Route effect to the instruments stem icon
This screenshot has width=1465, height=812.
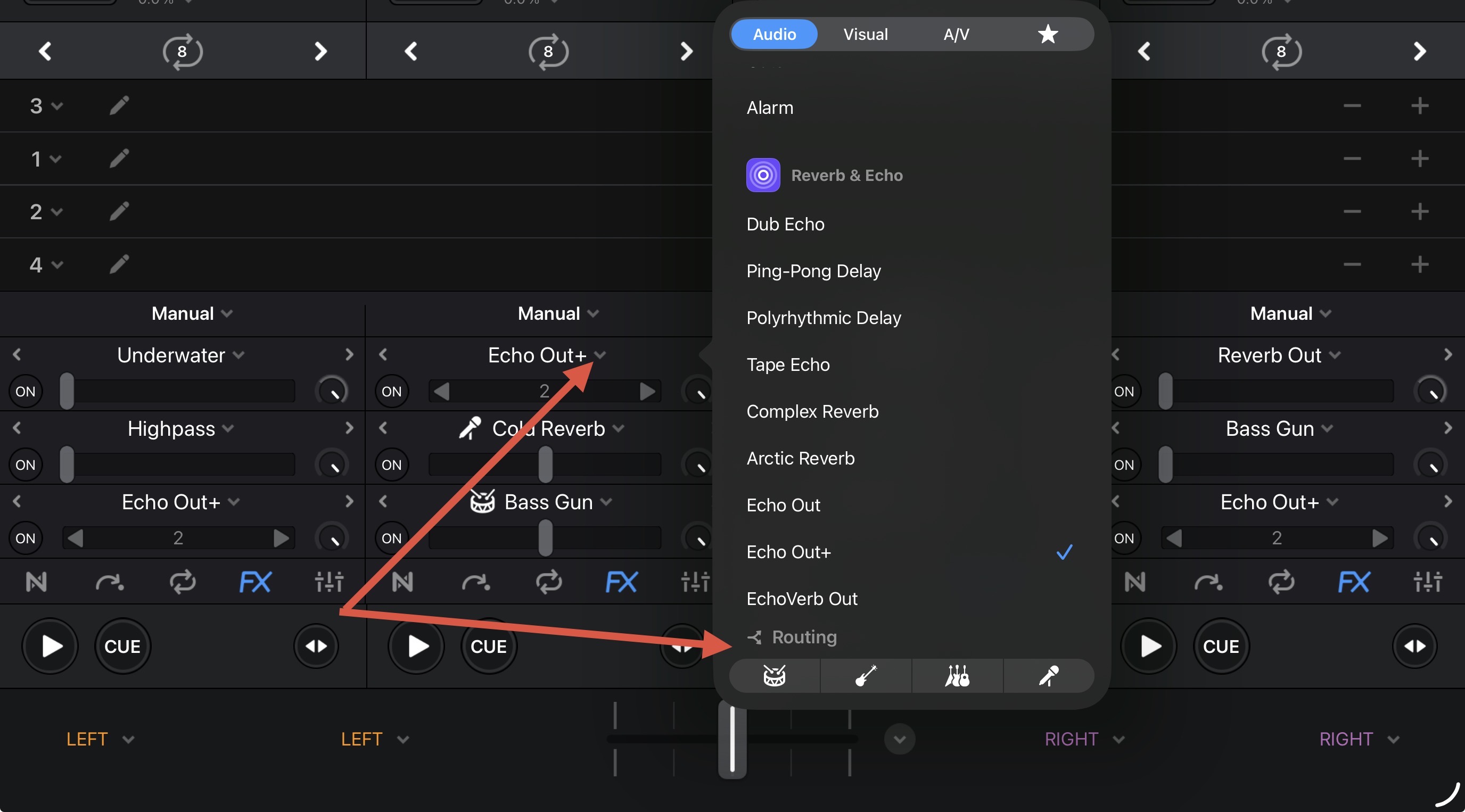click(957, 676)
